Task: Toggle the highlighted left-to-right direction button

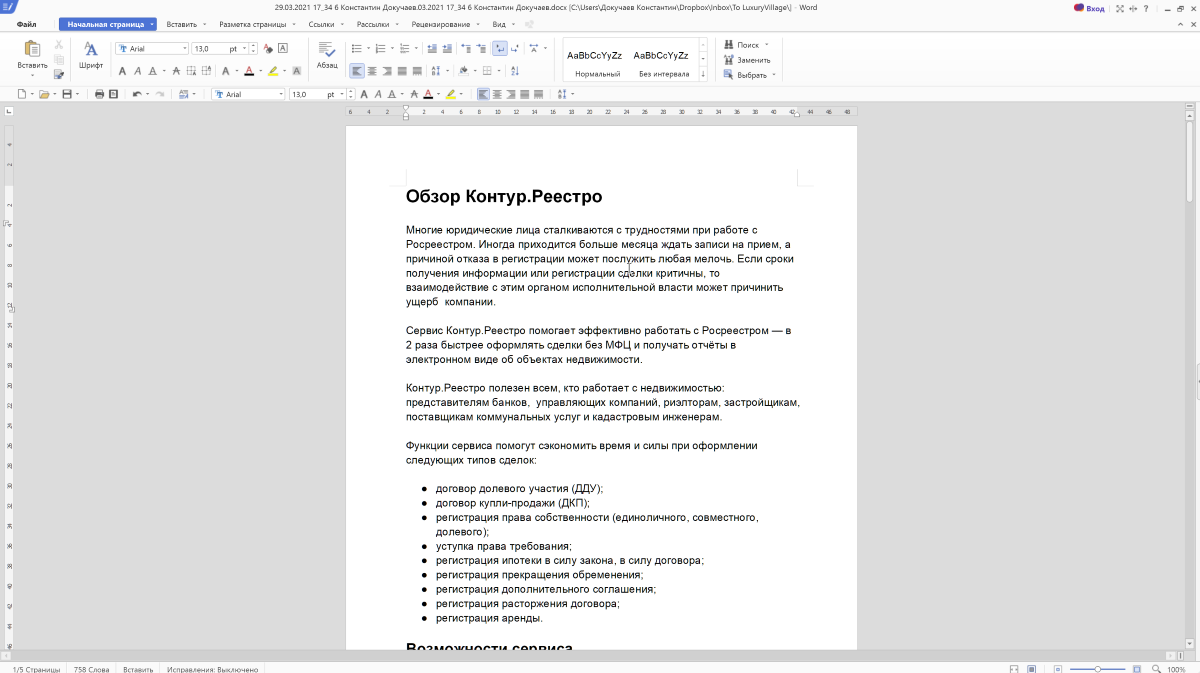Action: pos(500,48)
